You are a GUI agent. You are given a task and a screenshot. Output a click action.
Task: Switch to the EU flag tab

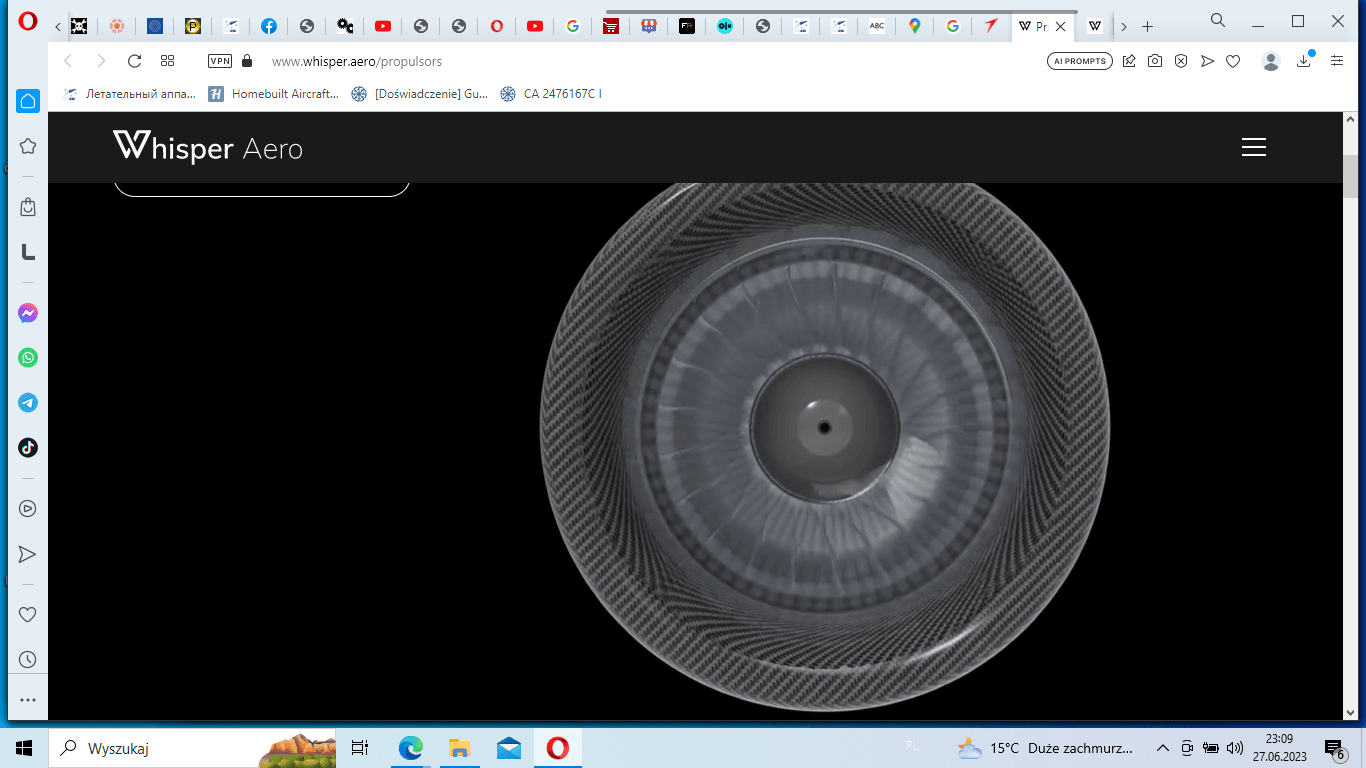(x=155, y=27)
